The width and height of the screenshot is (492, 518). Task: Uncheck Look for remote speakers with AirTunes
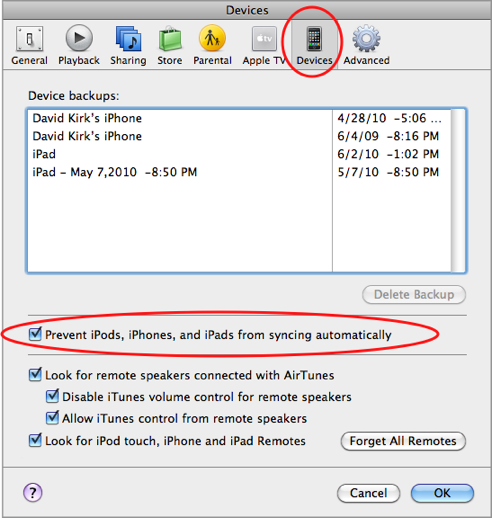click(x=35, y=374)
